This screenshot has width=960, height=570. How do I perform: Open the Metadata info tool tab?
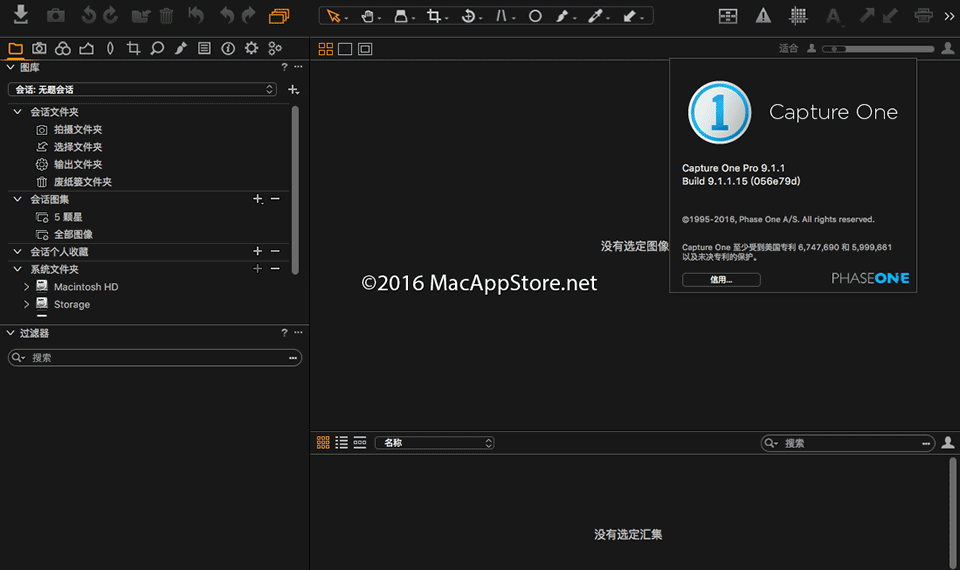pos(227,49)
